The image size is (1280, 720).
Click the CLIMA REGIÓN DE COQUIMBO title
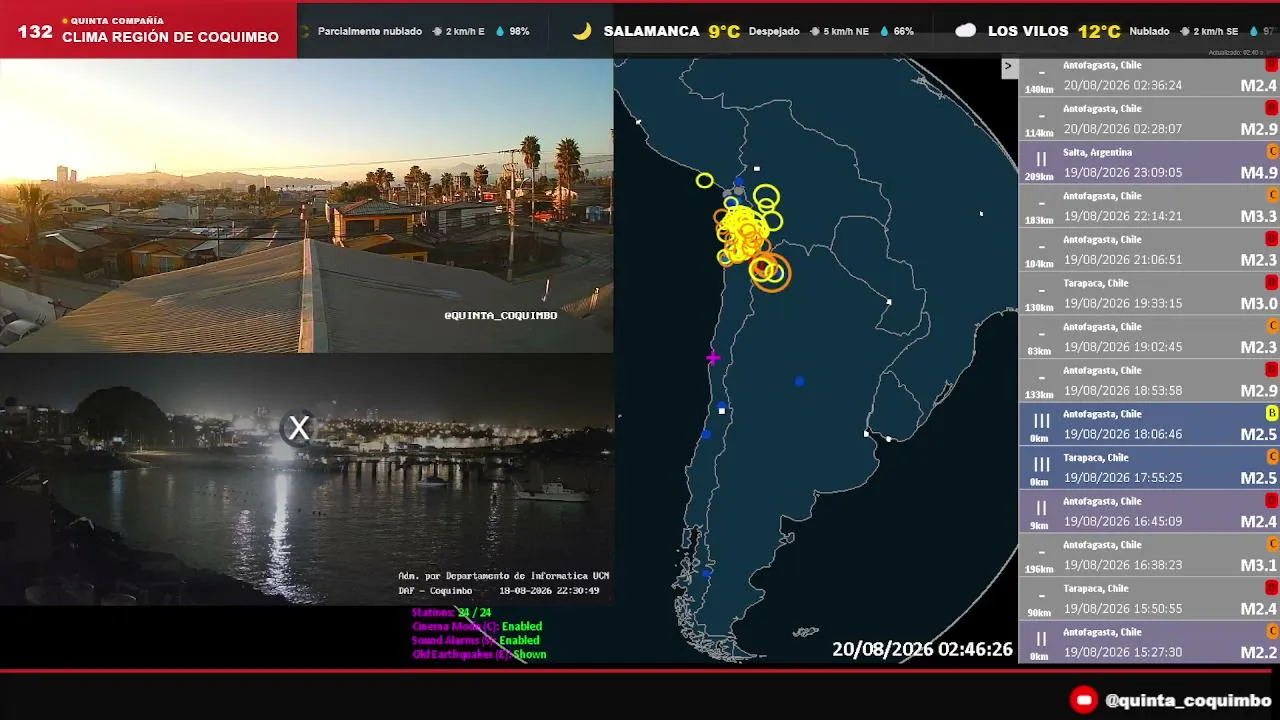[x=170, y=37]
